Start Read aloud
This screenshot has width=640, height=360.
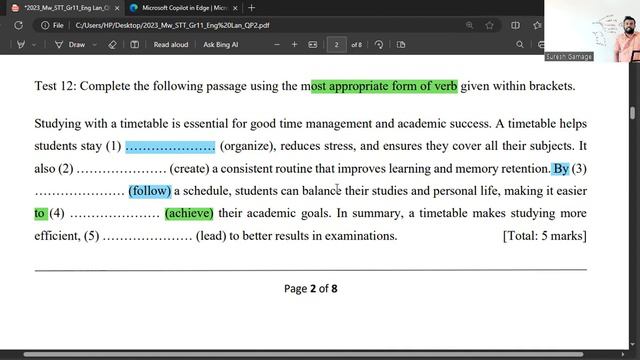click(171, 44)
